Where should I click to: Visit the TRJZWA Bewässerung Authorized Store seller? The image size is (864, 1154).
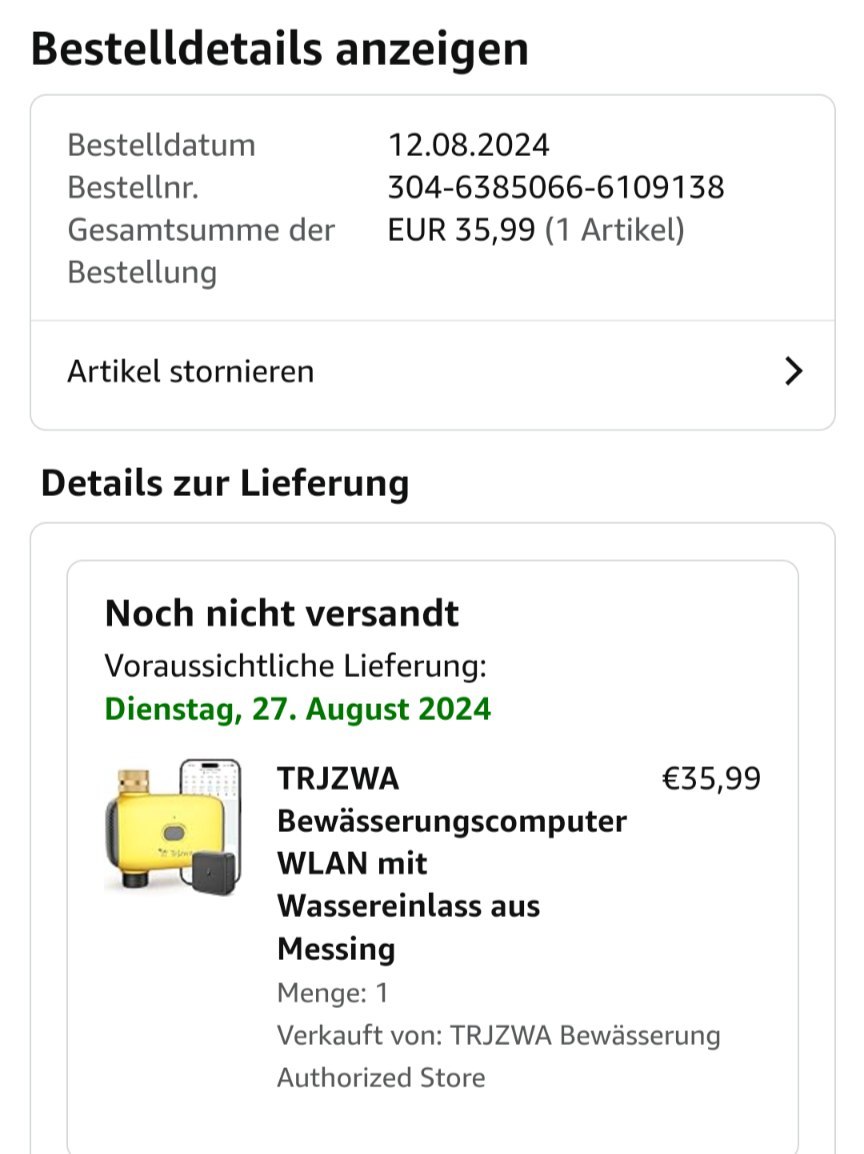click(x=499, y=1056)
